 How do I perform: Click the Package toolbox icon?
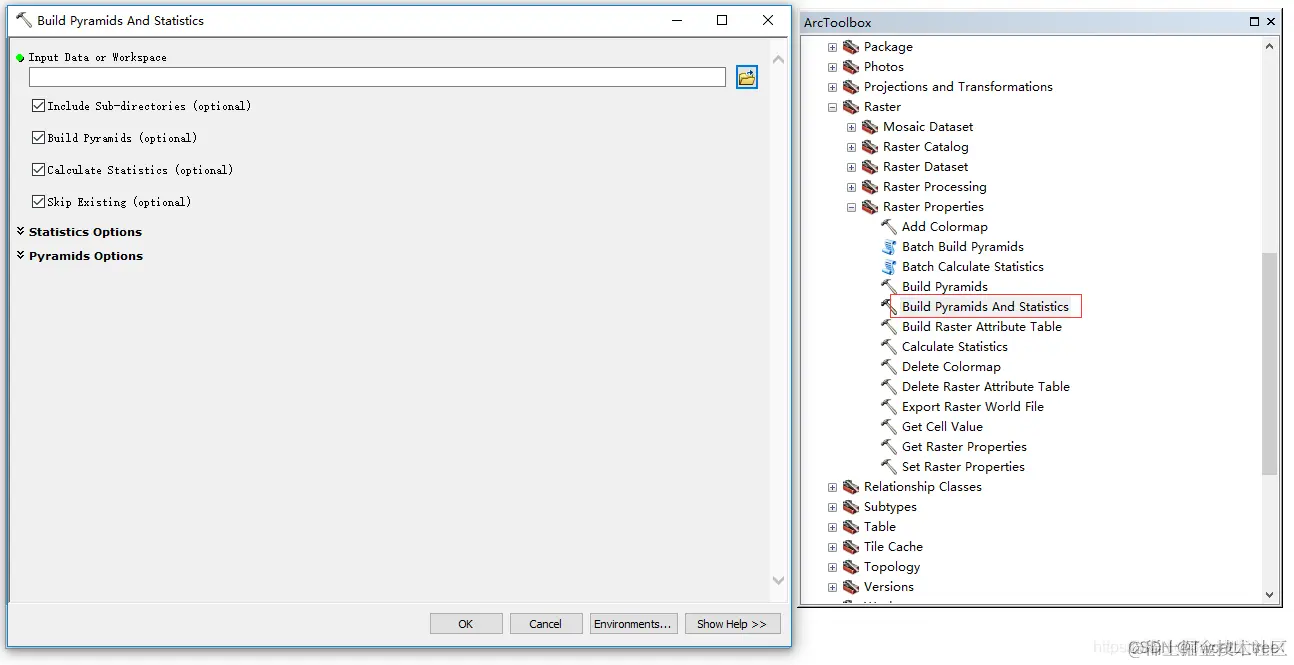click(x=851, y=47)
